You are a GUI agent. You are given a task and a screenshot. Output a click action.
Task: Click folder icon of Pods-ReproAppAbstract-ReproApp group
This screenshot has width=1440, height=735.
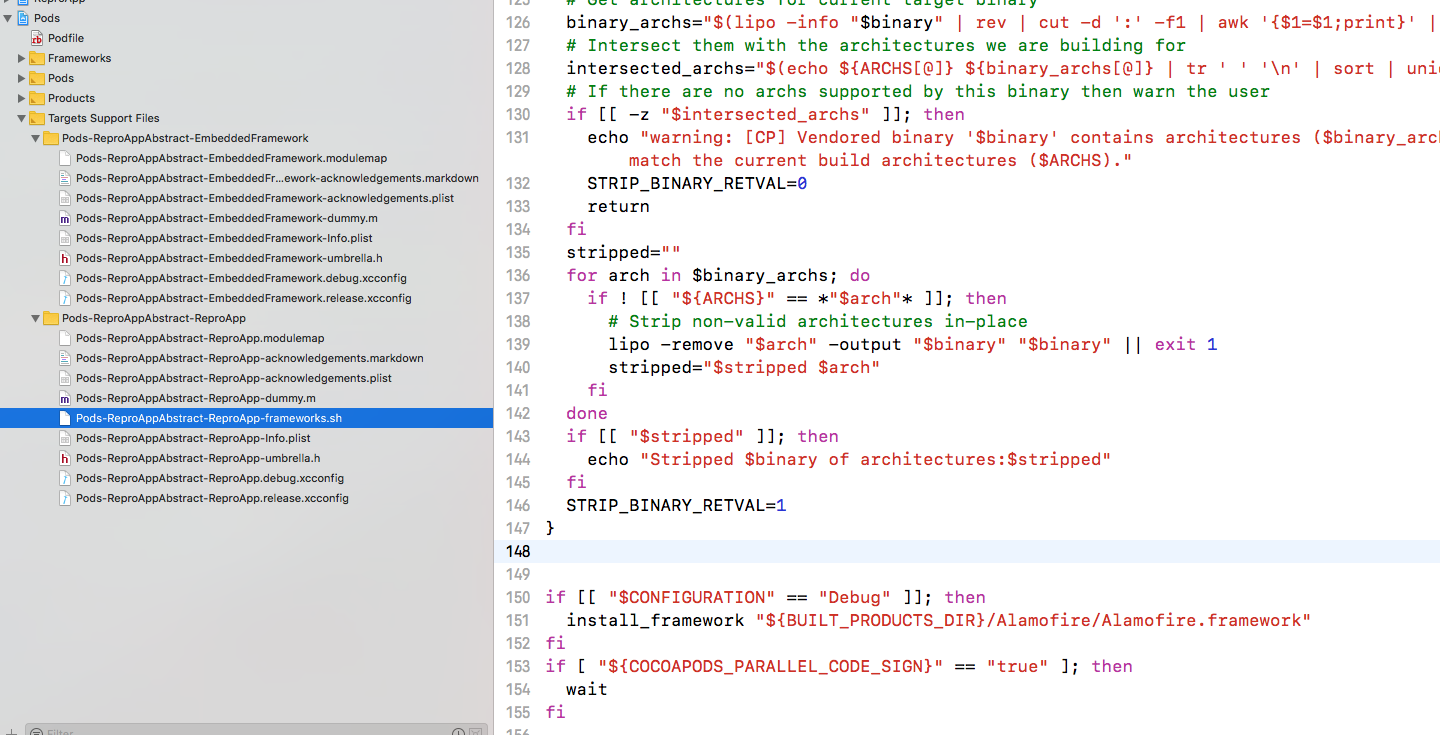point(51,318)
